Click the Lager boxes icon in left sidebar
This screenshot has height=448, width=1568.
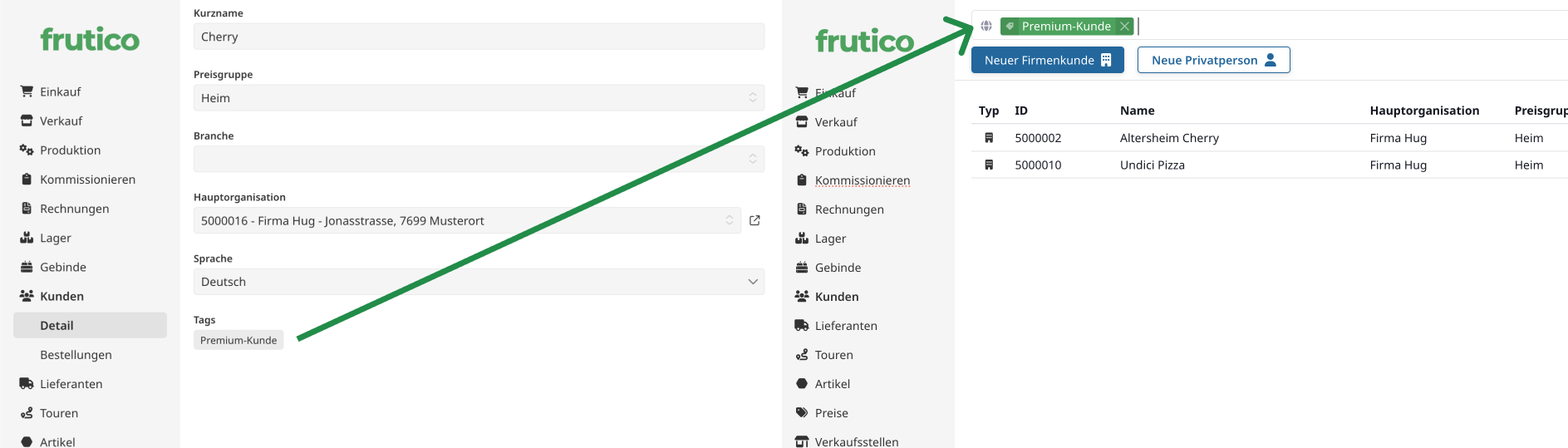[27, 238]
